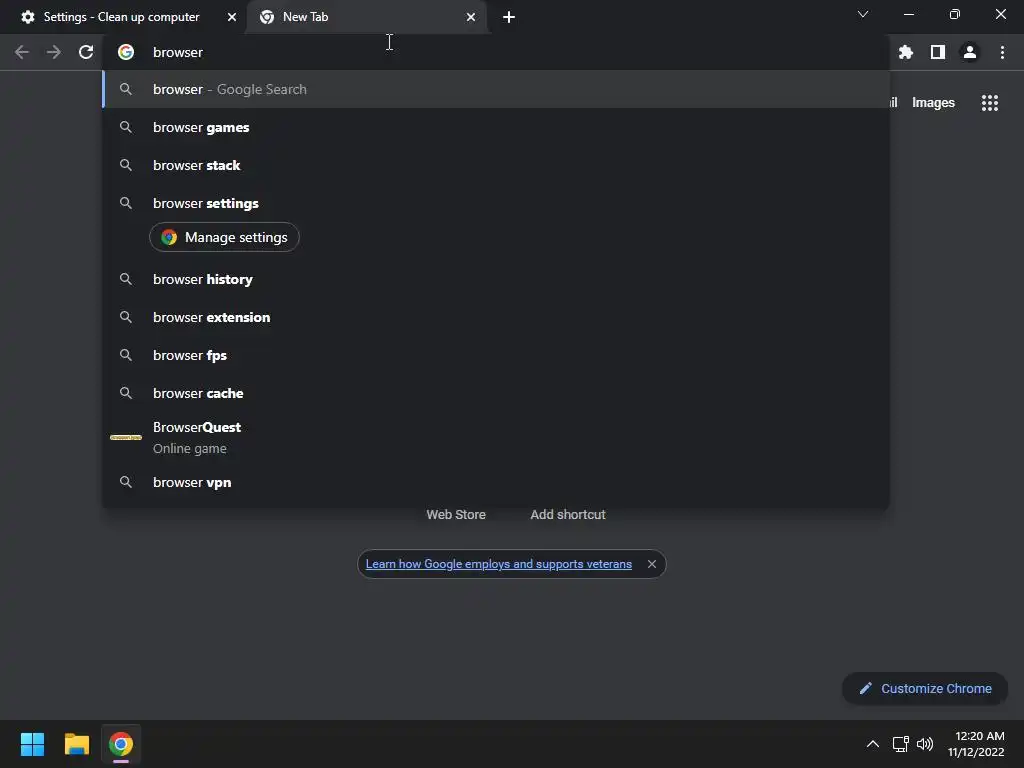Choose the browser games suggestion
The height and width of the screenshot is (768, 1024).
(x=496, y=127)
